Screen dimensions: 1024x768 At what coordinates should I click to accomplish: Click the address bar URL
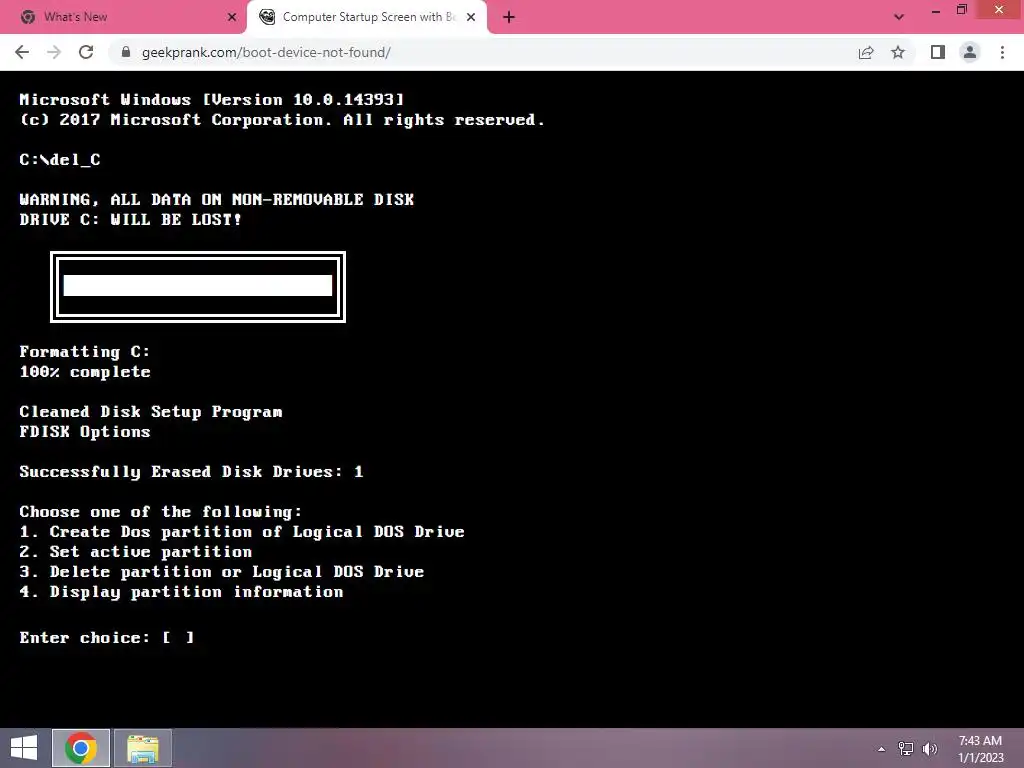point(266,52)
